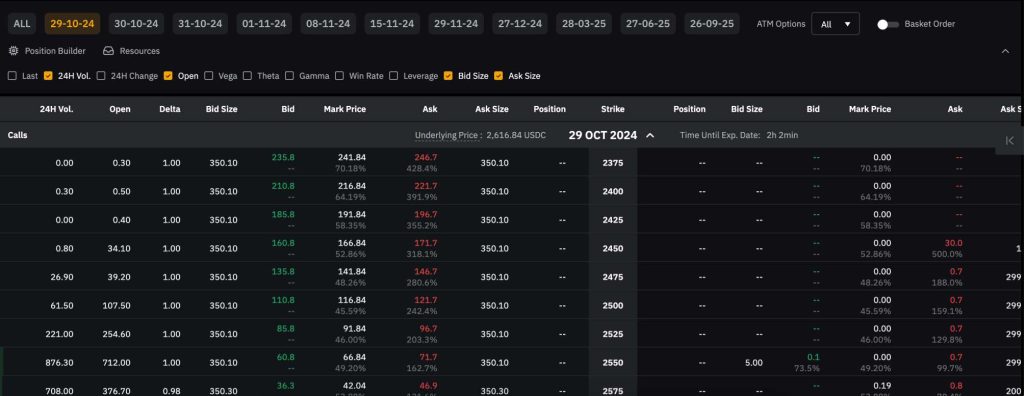Click the 60.8 call bid for strike 2550

coord(285,357)
